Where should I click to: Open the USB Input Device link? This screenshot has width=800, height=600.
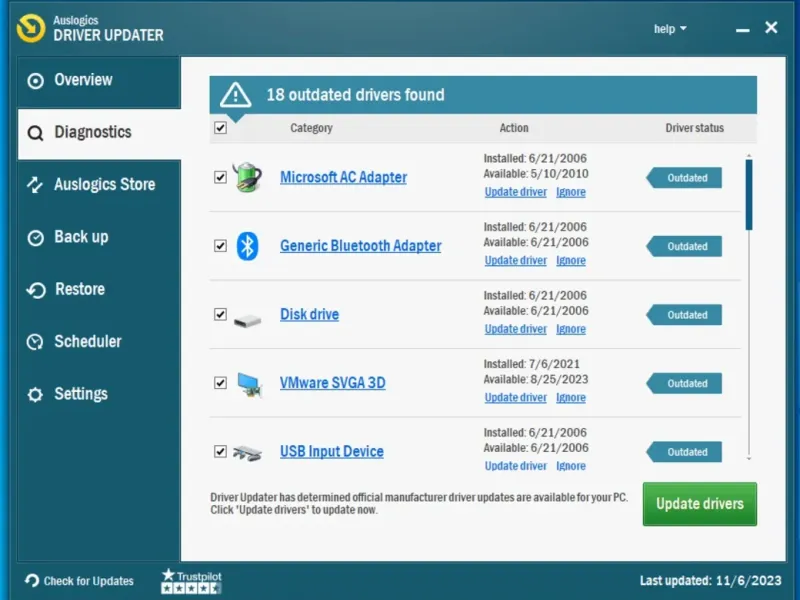(332, 452)
